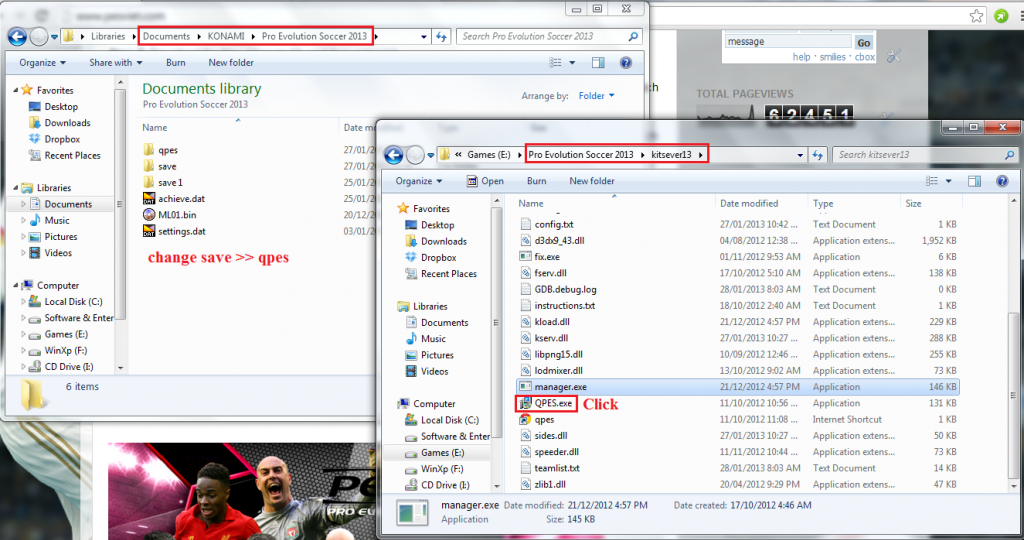The width and height of the screenshot is (1024, 540).
Task: Toggle preview pane in Documents window
Action: [x=598, y=63]
